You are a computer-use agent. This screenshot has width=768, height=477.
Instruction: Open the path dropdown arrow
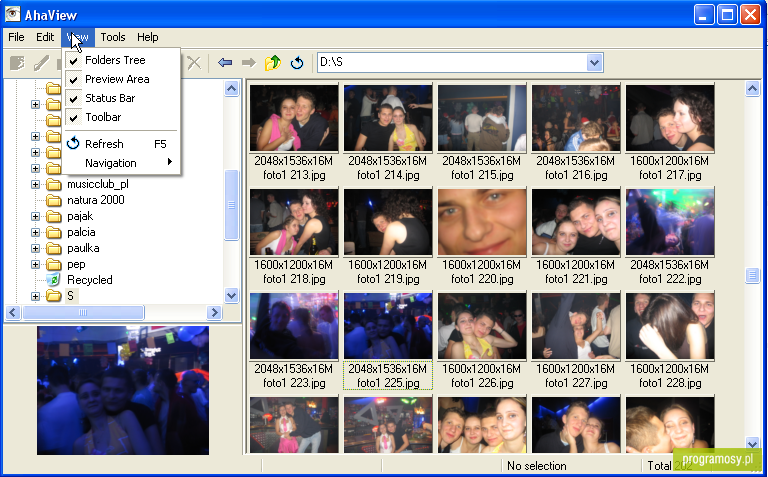(594, 63)
